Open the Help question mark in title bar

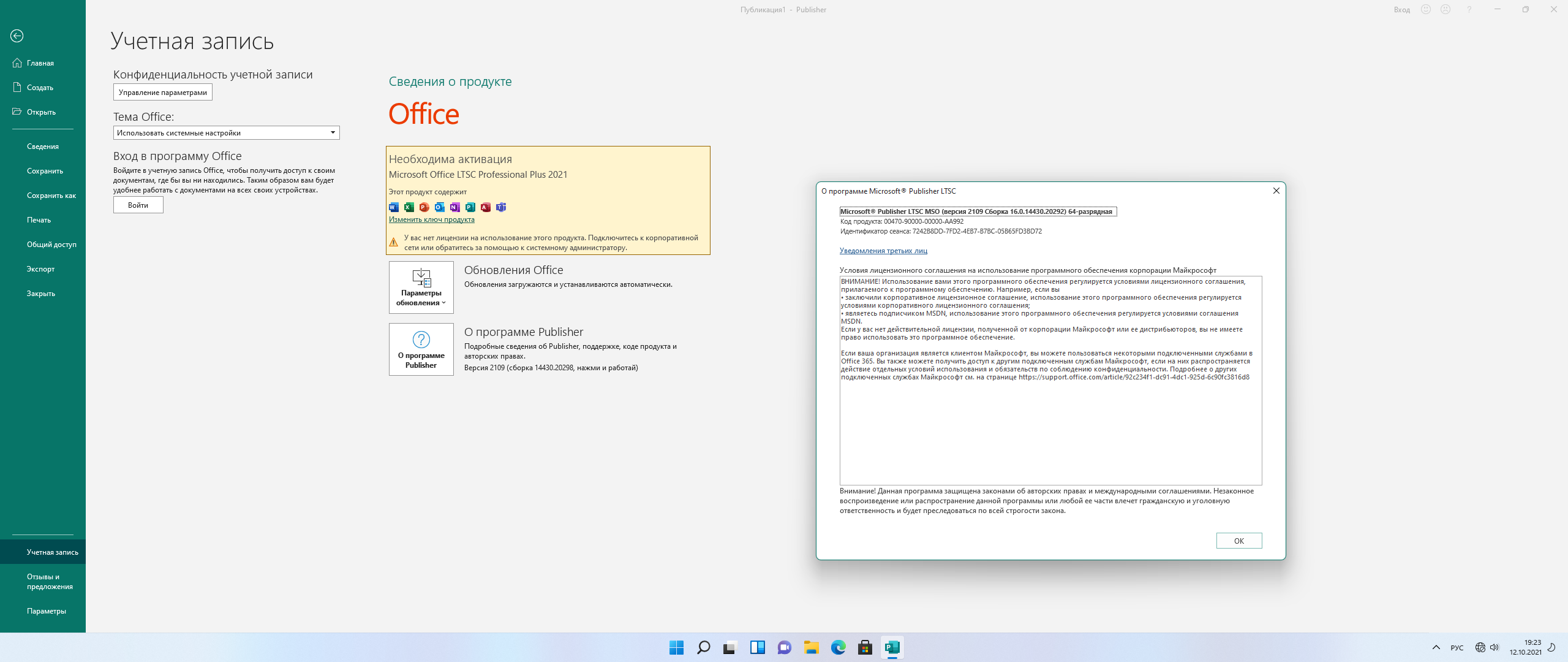[1469, 10]
